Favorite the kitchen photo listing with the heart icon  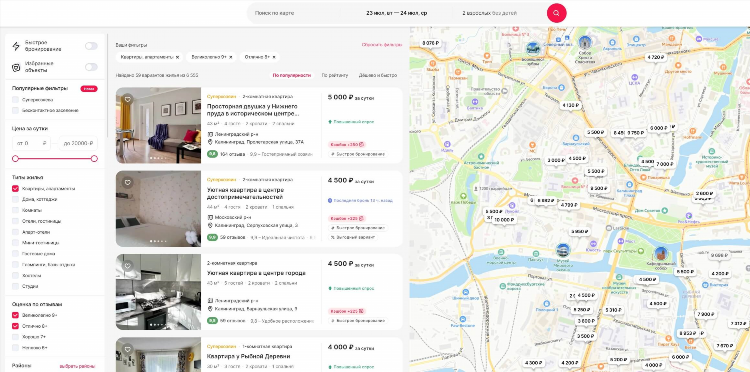[x=127, y=265]
